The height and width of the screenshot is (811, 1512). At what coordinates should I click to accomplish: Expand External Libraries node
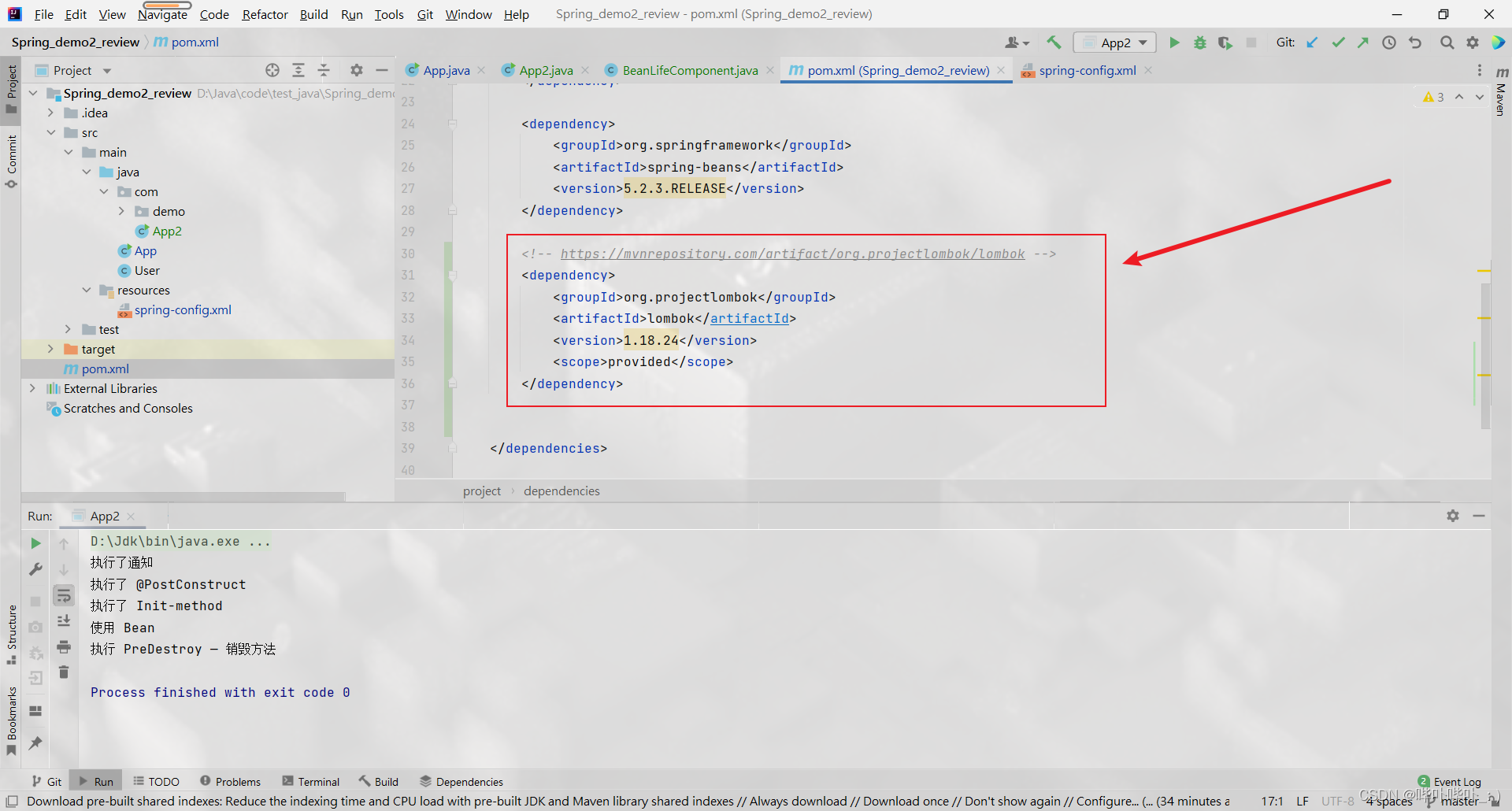coord(32,388)
